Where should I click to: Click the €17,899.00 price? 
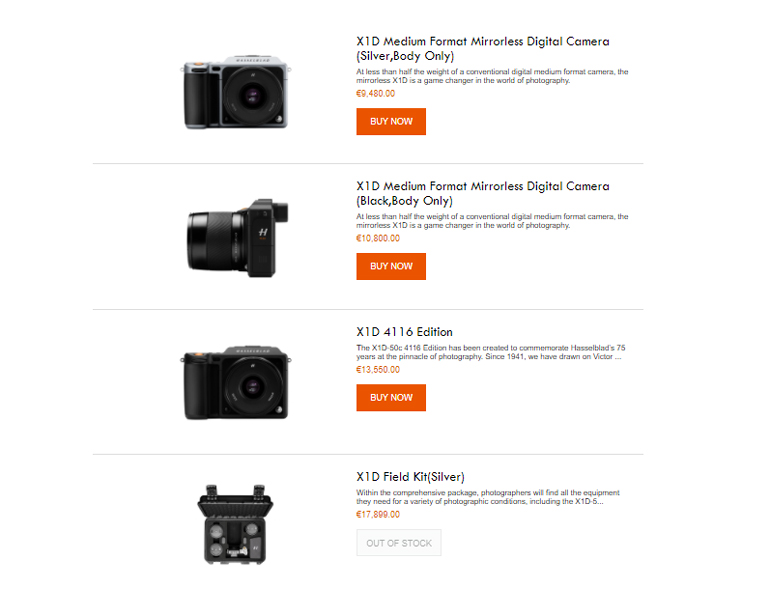point(378,514)
